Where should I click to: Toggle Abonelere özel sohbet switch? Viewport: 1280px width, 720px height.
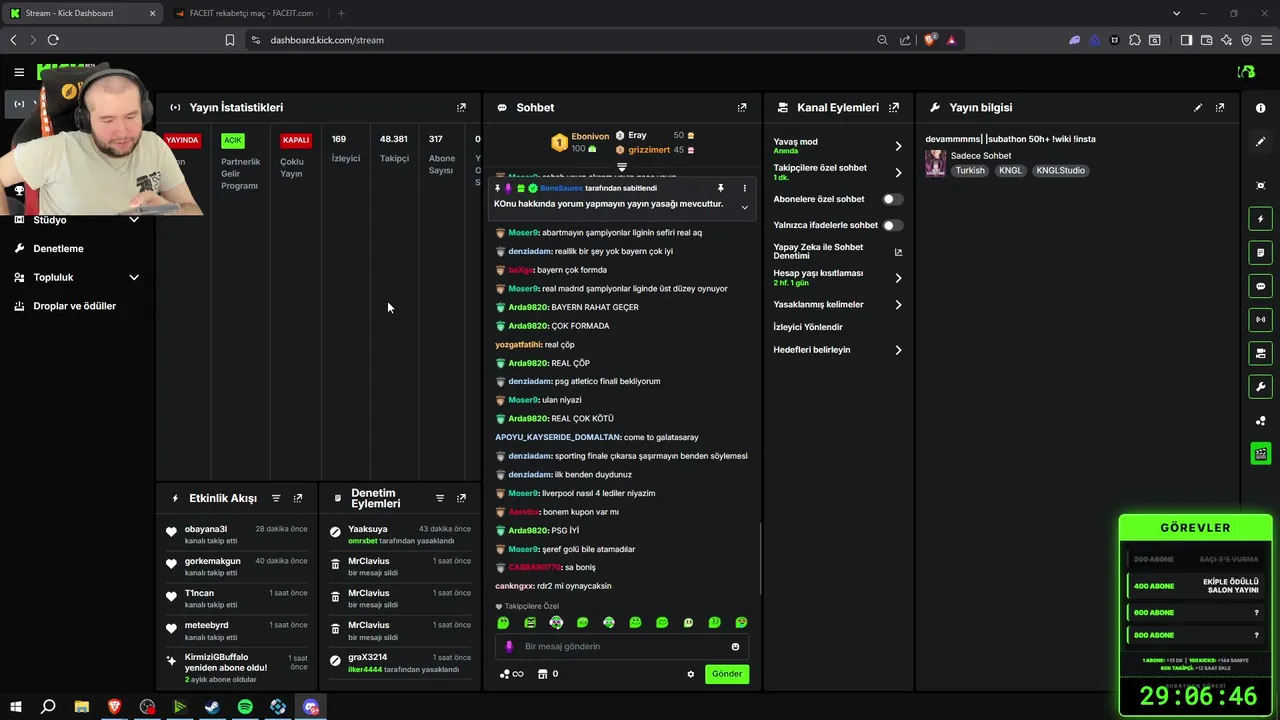pos(892,199)
